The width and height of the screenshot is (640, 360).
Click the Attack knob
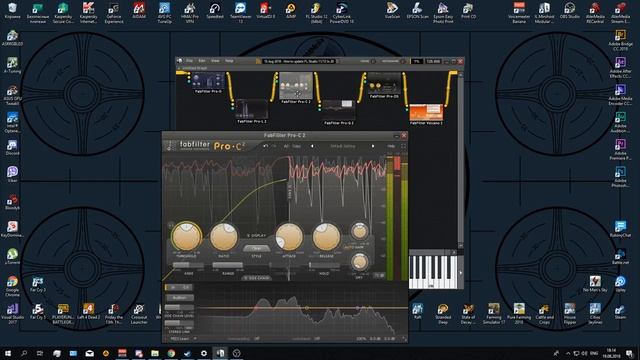click(289, 236)
